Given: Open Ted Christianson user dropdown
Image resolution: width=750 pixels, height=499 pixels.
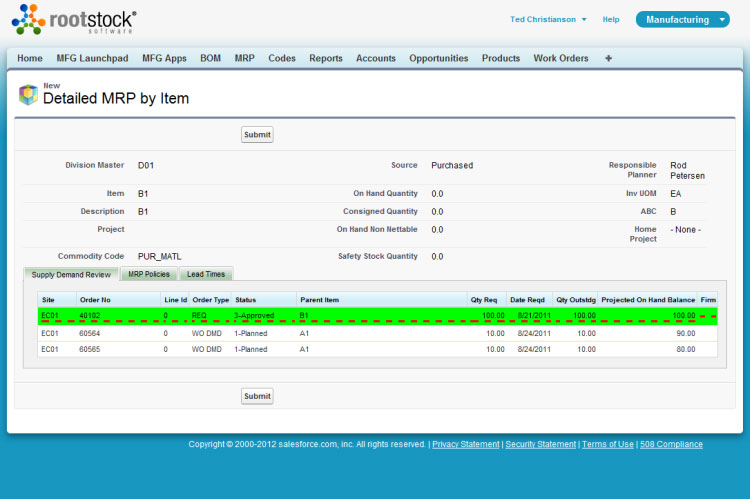Looking at the screenshot, I should (x=548, y=20).
